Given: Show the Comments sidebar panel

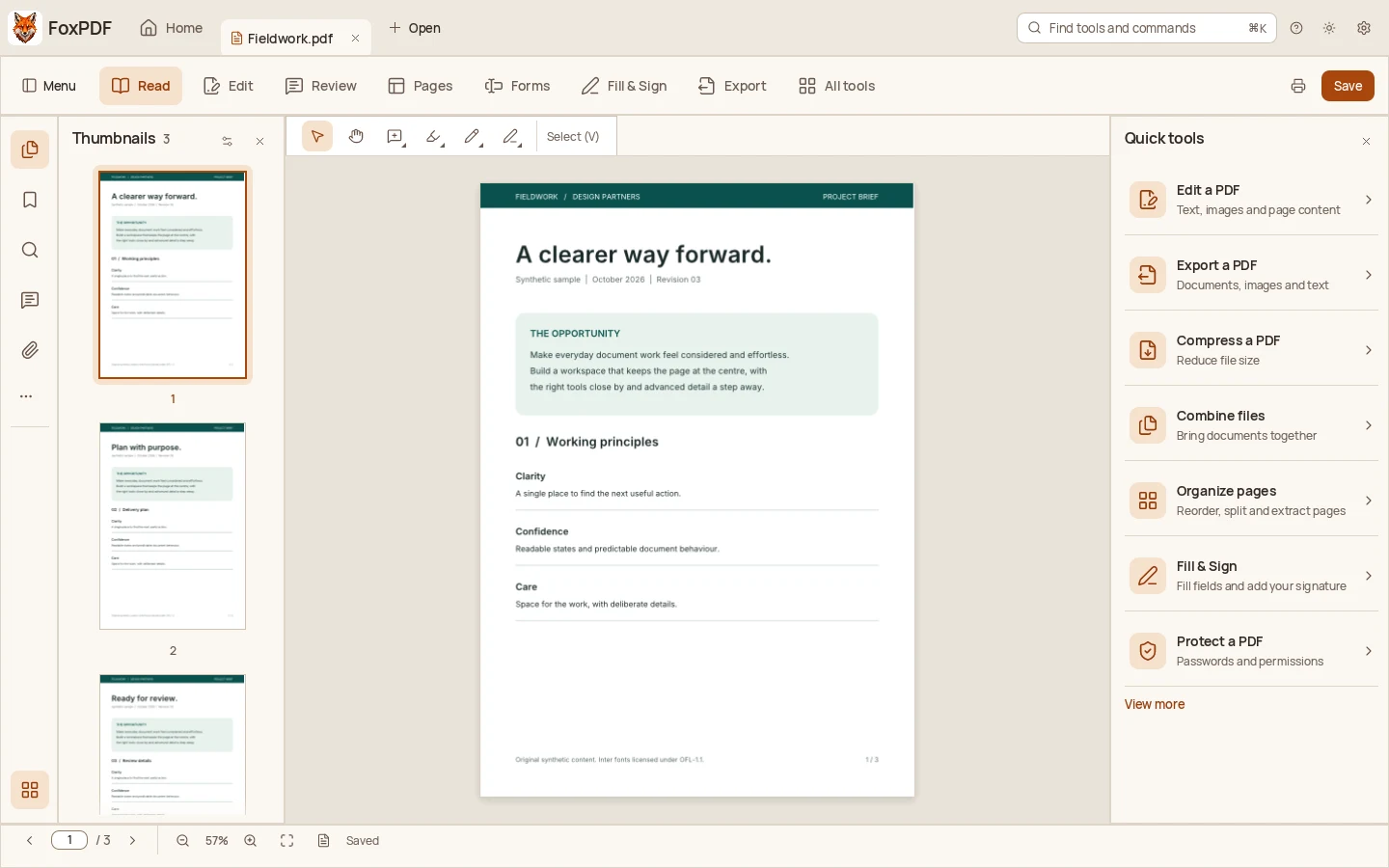Looking at the screenshot, I should (30, 300).
